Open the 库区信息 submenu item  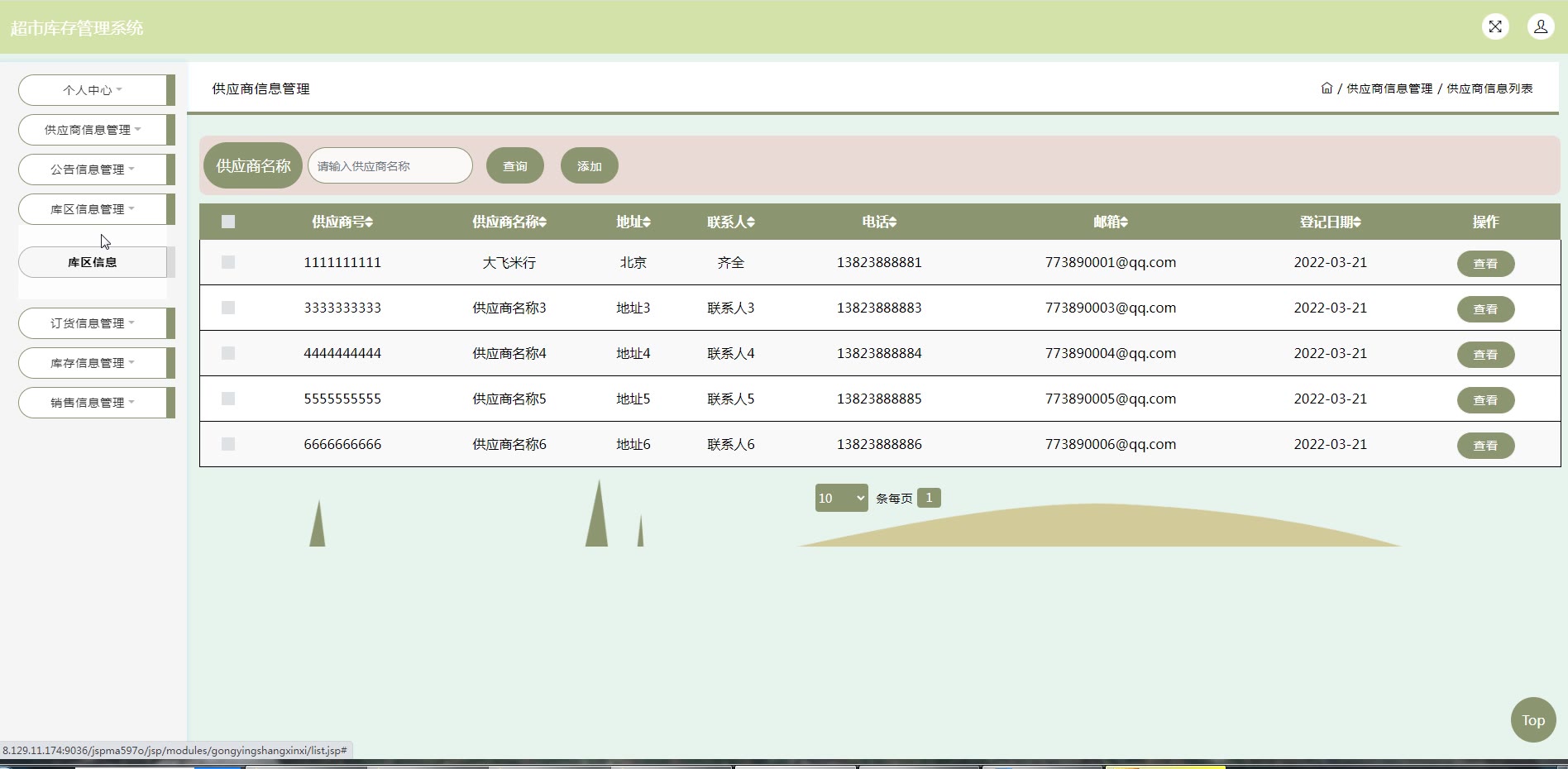pos(93,262)
